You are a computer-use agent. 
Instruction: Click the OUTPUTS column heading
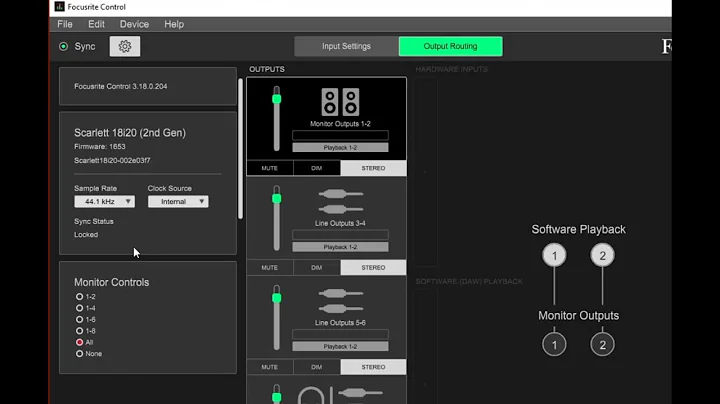267,69
